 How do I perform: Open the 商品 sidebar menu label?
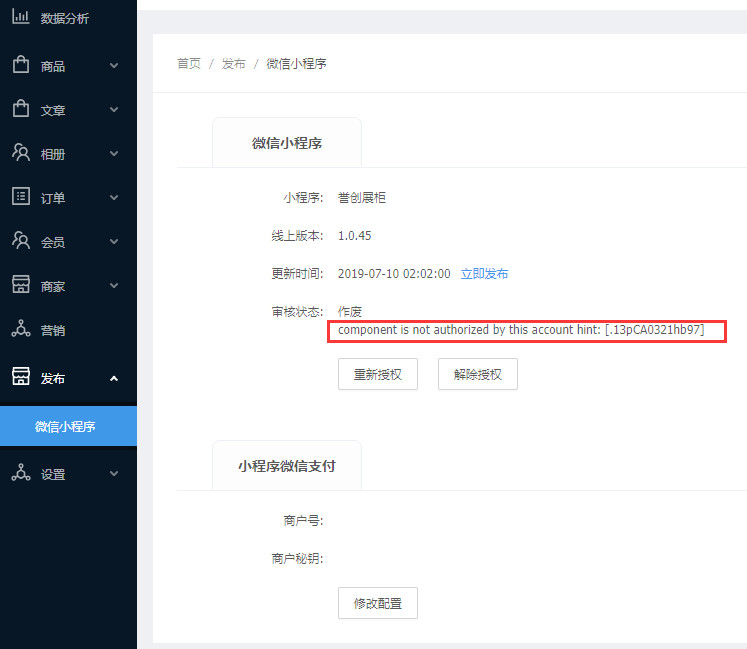coord(52,66)
